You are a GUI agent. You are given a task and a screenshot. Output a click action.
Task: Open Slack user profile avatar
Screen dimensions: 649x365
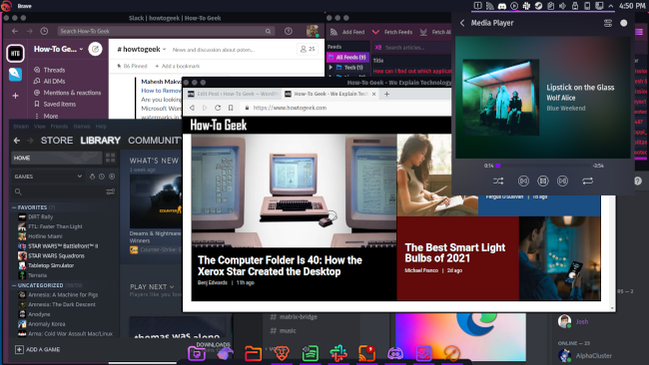pyautogui.click(x=312, y=31)
